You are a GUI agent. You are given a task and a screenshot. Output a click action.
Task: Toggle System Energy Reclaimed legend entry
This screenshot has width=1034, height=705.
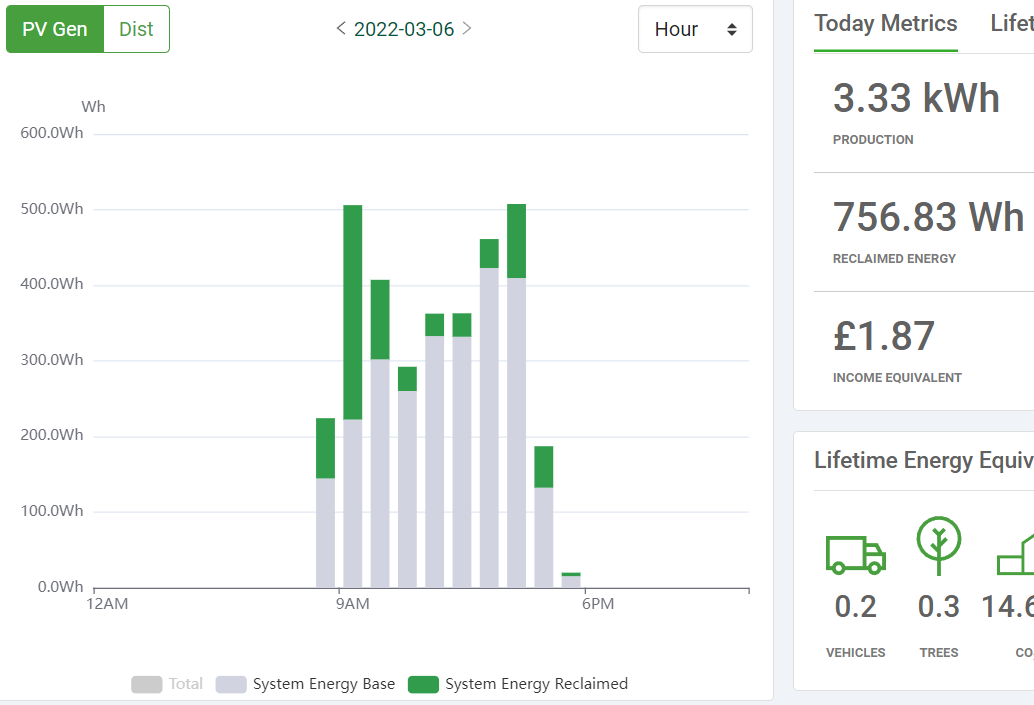[x=518, y=684]
